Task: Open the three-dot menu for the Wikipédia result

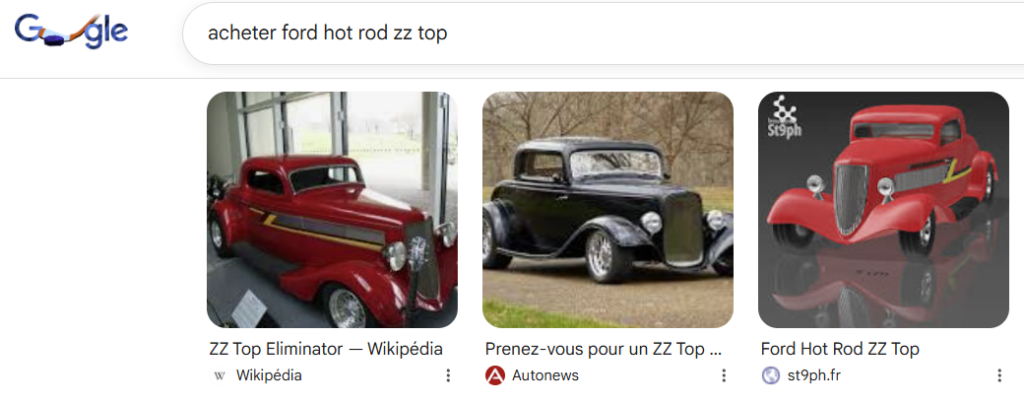Action: [448, 376]
